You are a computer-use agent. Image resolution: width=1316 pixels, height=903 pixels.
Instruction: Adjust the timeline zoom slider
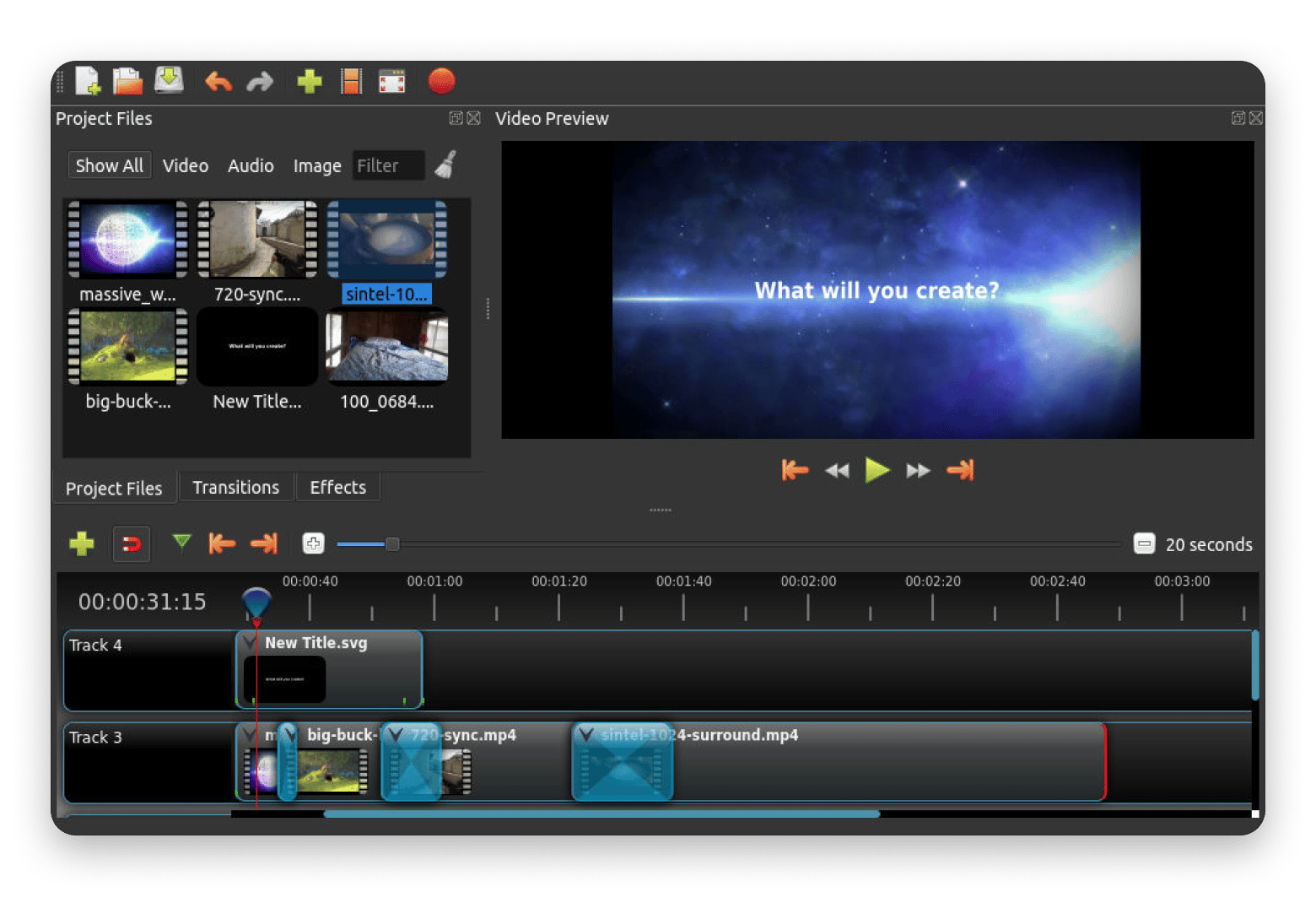coord(391,544)
